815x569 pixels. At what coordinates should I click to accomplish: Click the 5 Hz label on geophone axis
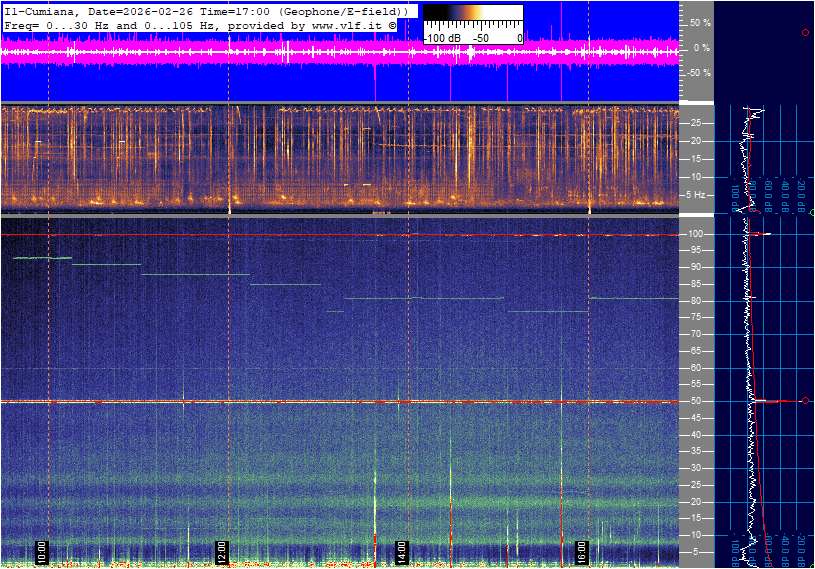point(698,194)
